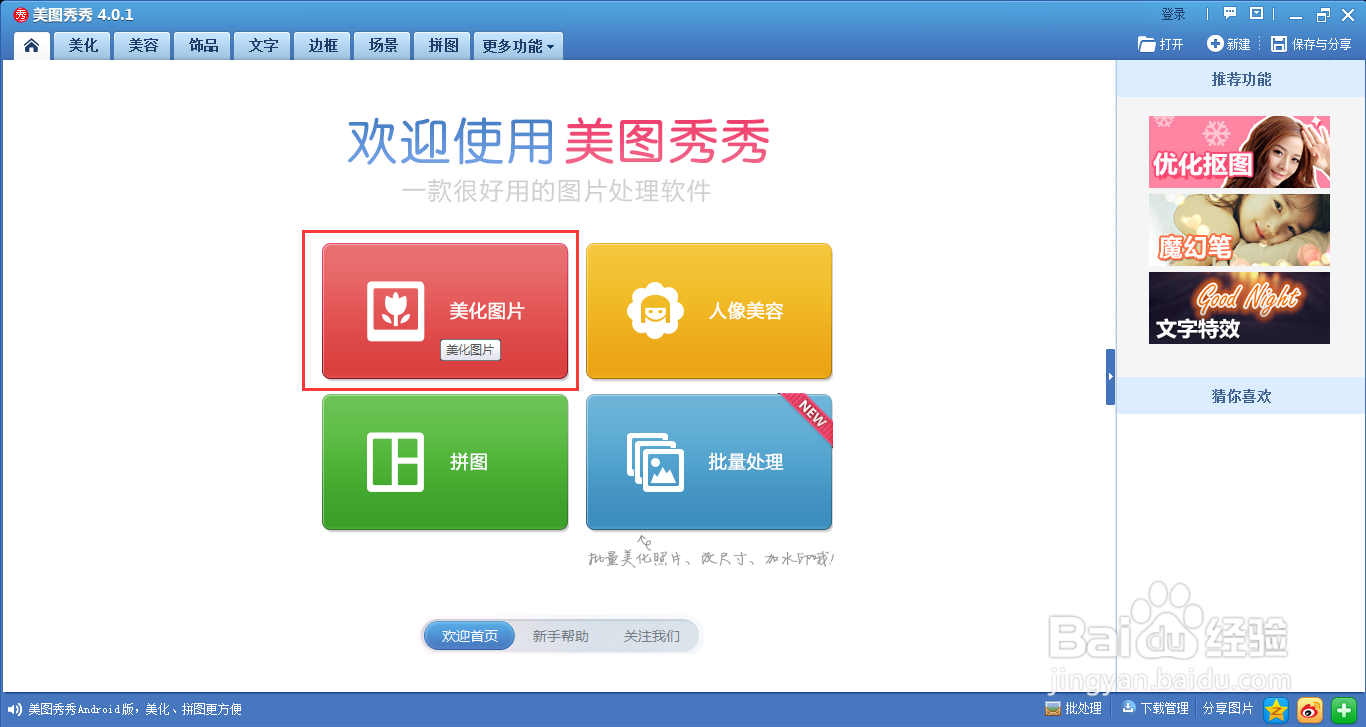Select the 文字 tab
The width and height of the screenshot is (1366, 727).
263,46
